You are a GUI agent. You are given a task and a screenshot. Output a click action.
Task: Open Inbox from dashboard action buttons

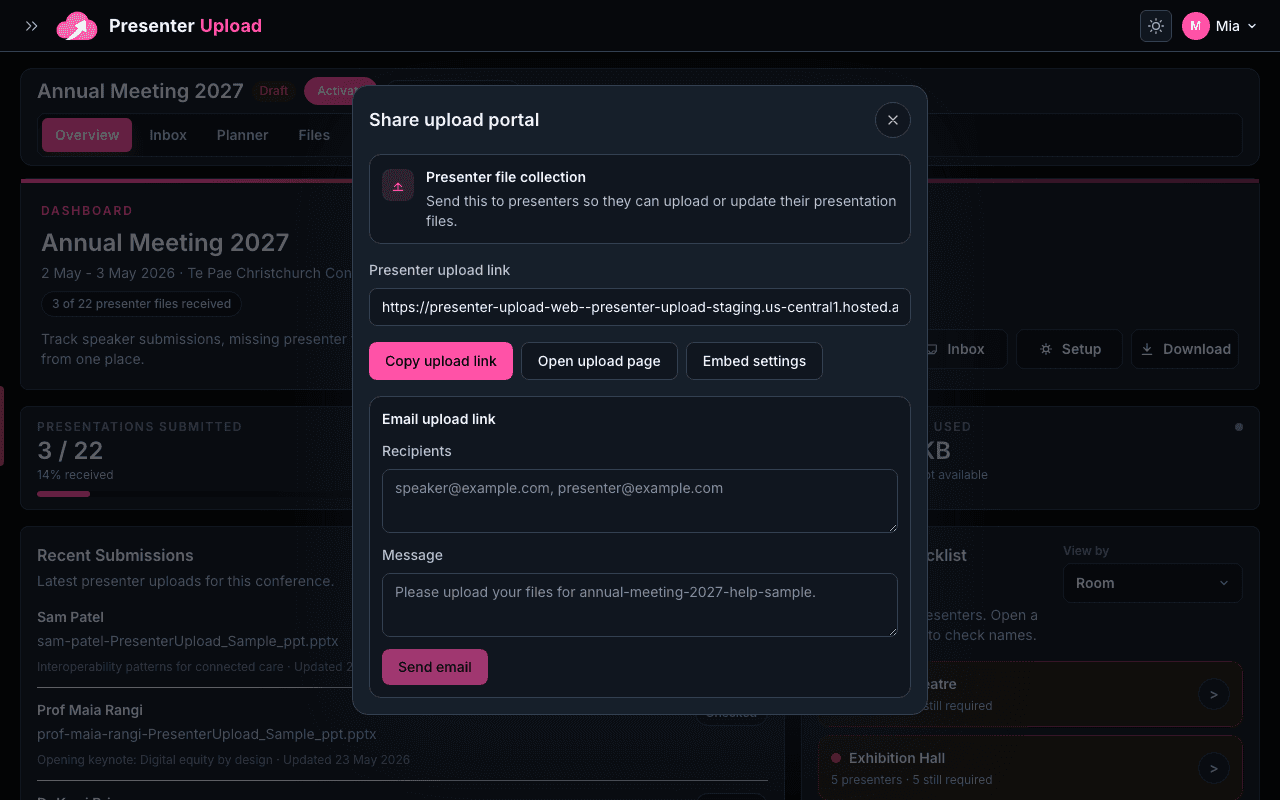click(958, 349)
